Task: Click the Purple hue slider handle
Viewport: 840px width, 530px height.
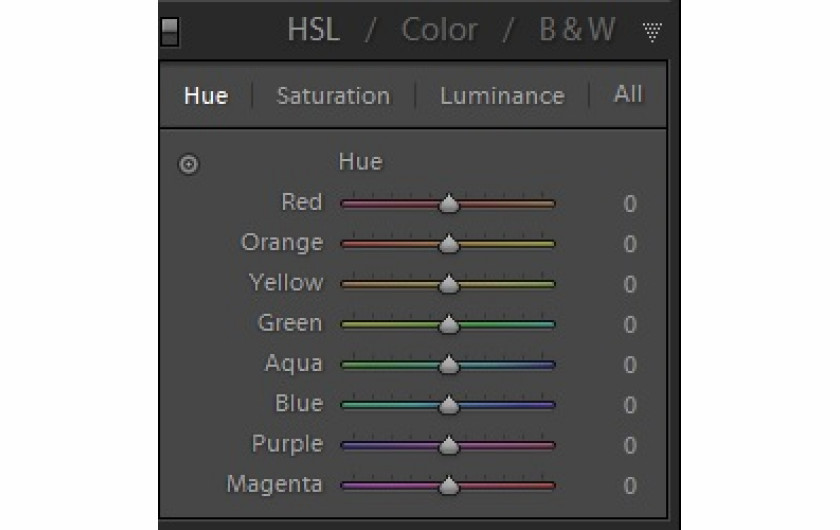Action: tap(449, 445)
